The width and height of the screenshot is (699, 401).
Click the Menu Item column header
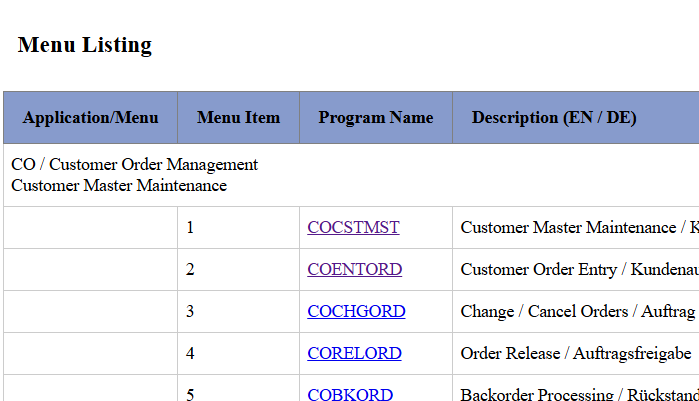238,118
